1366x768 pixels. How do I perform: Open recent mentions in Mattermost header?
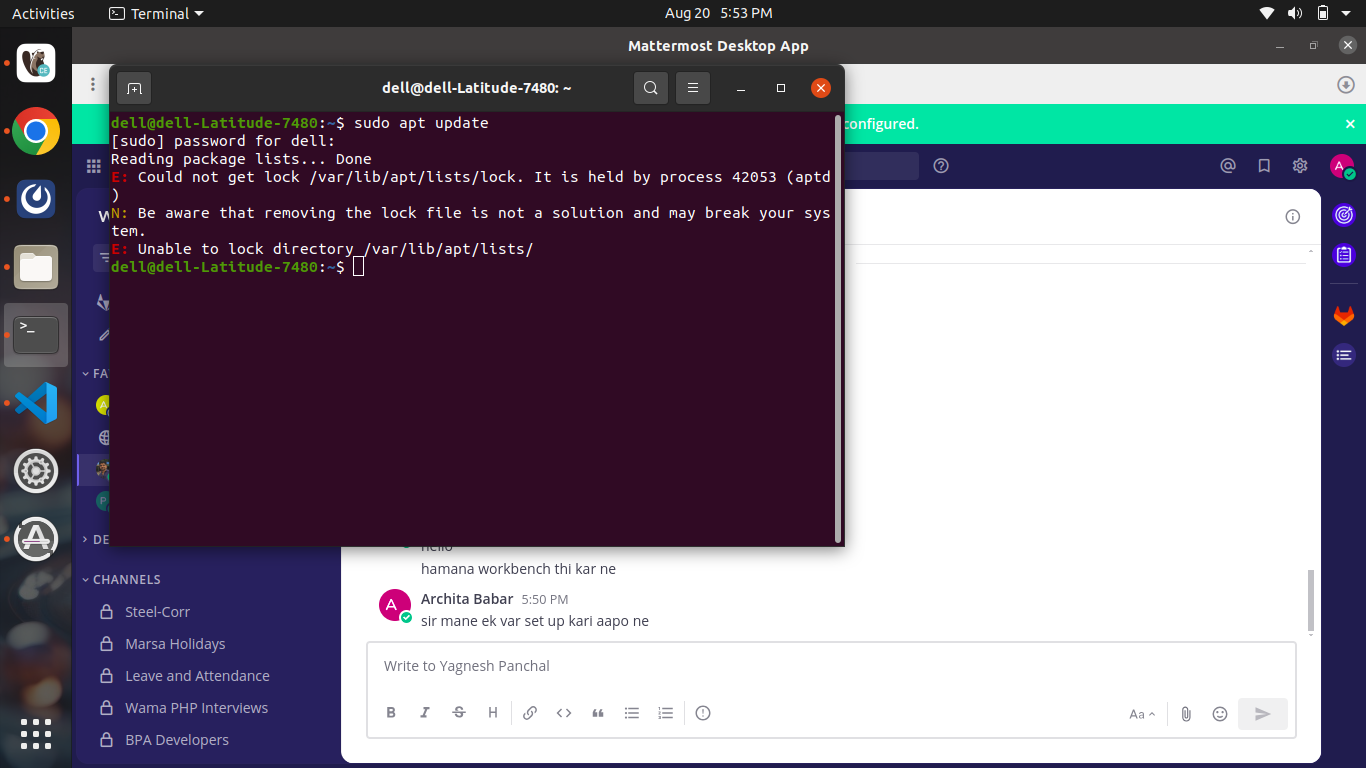[x=1228, y=166]
